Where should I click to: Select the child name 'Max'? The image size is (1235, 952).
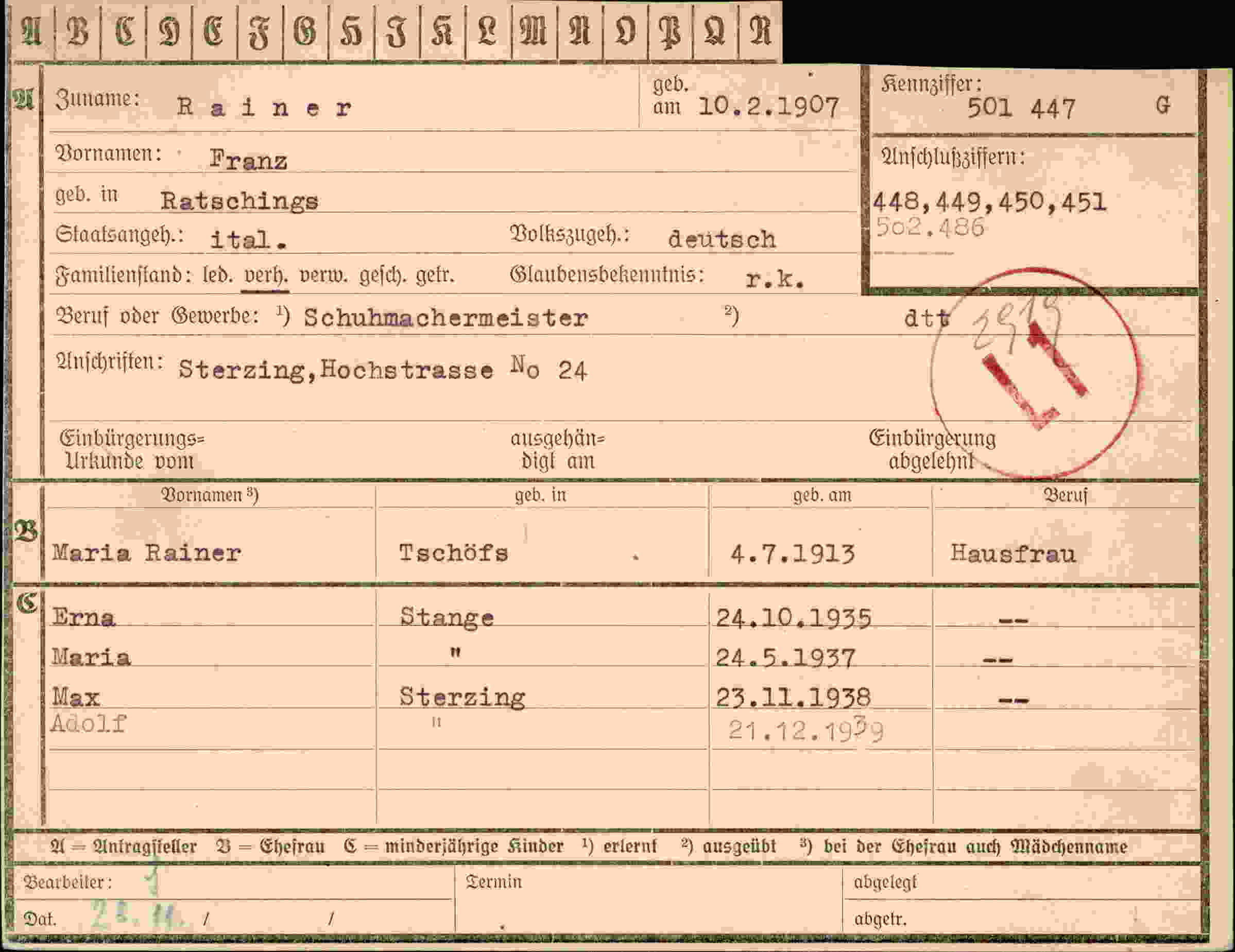[76, 697]
